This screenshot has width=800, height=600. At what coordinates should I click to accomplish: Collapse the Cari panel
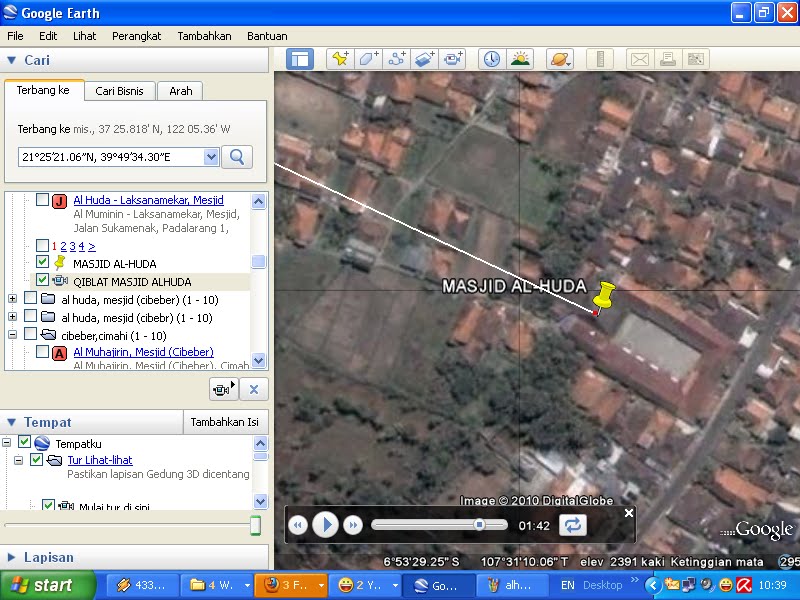point(12,60)
